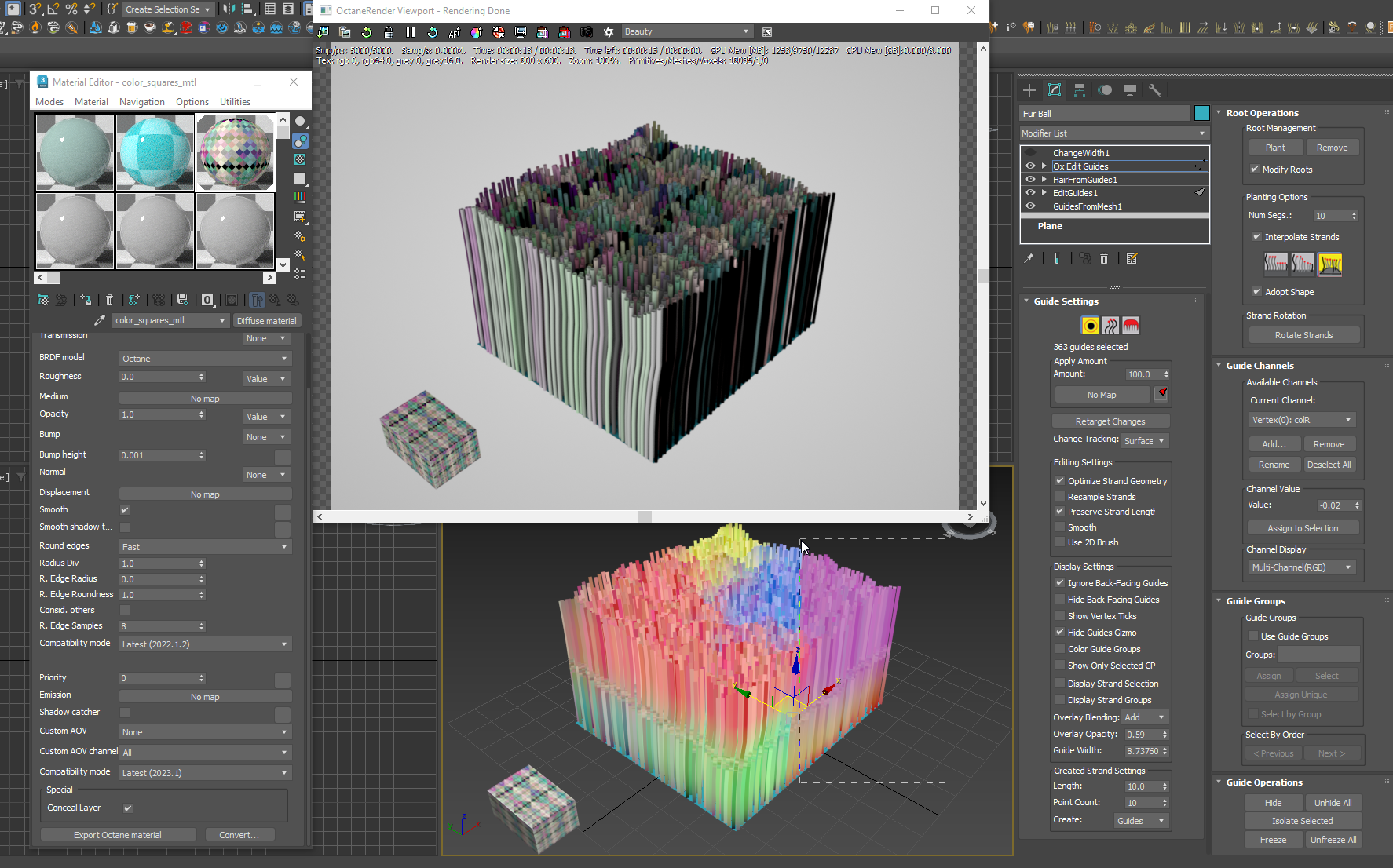This screenshot has height=868, width=1393.
Task: Open the BRDF model dropdown
Action: tap(204, 359)
